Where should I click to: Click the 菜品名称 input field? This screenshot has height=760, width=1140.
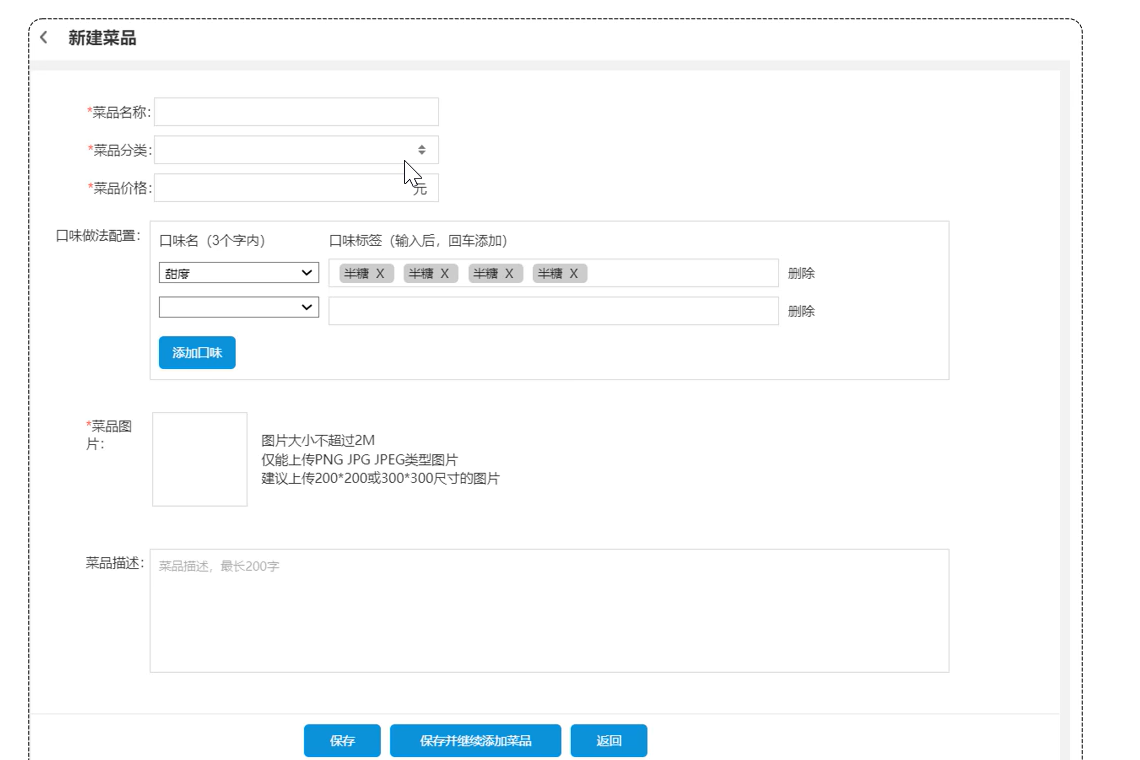tap(296, 112)
